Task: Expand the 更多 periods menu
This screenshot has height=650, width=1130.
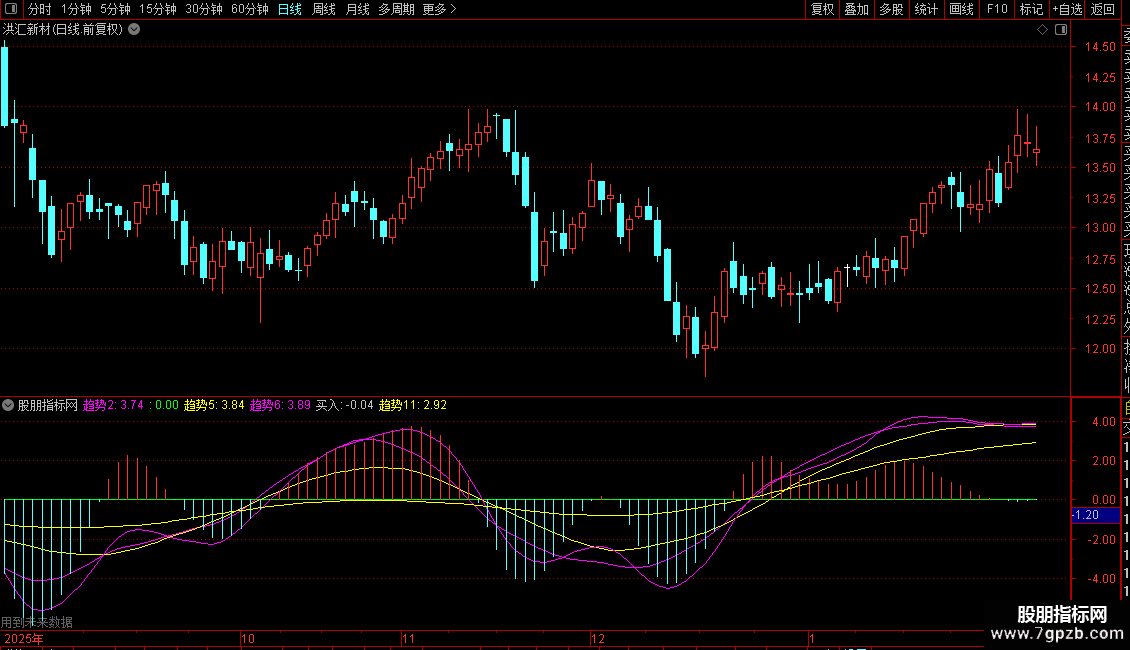Action: point(439,9)
